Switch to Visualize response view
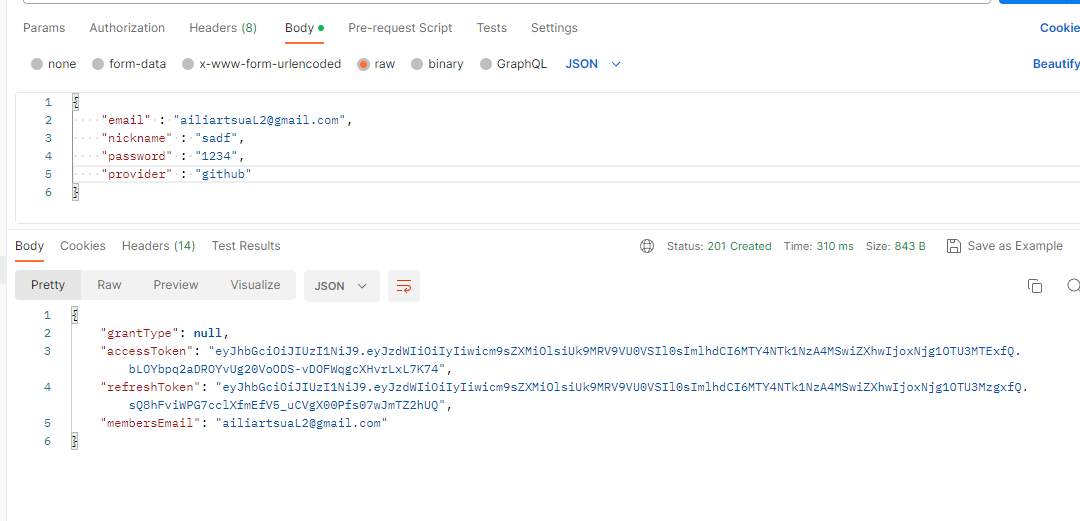The height and width of the screenshot is (521, 1080). click(x=256, y=285)
